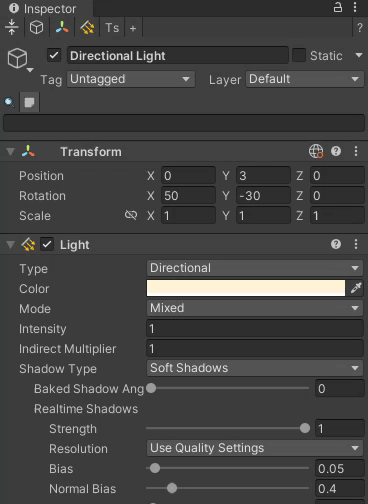This screenshot has width=368, height=504.
Task: Click the Transform world-space globe icon
Action: (x=316, y=152)
